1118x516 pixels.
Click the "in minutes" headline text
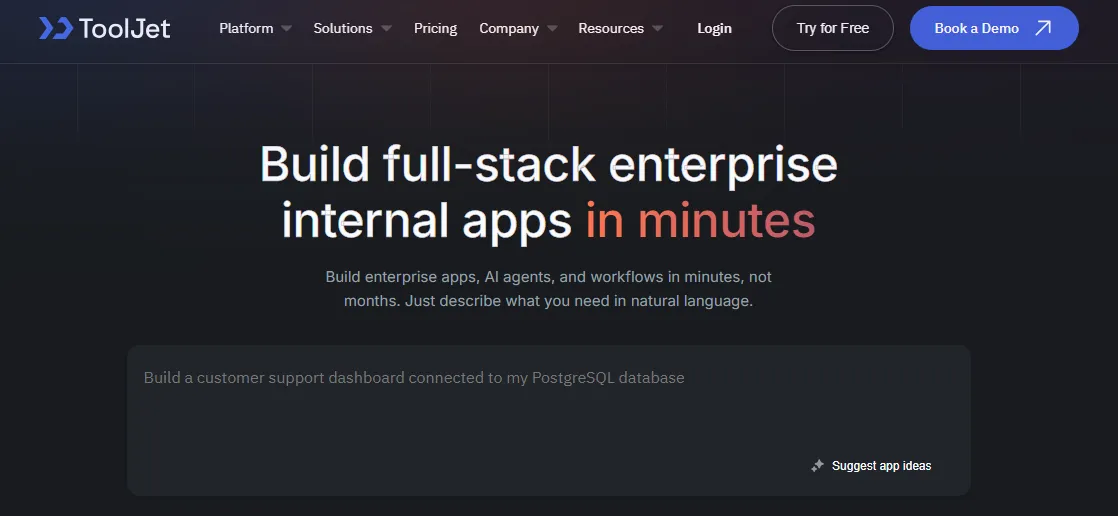(700, 221)
